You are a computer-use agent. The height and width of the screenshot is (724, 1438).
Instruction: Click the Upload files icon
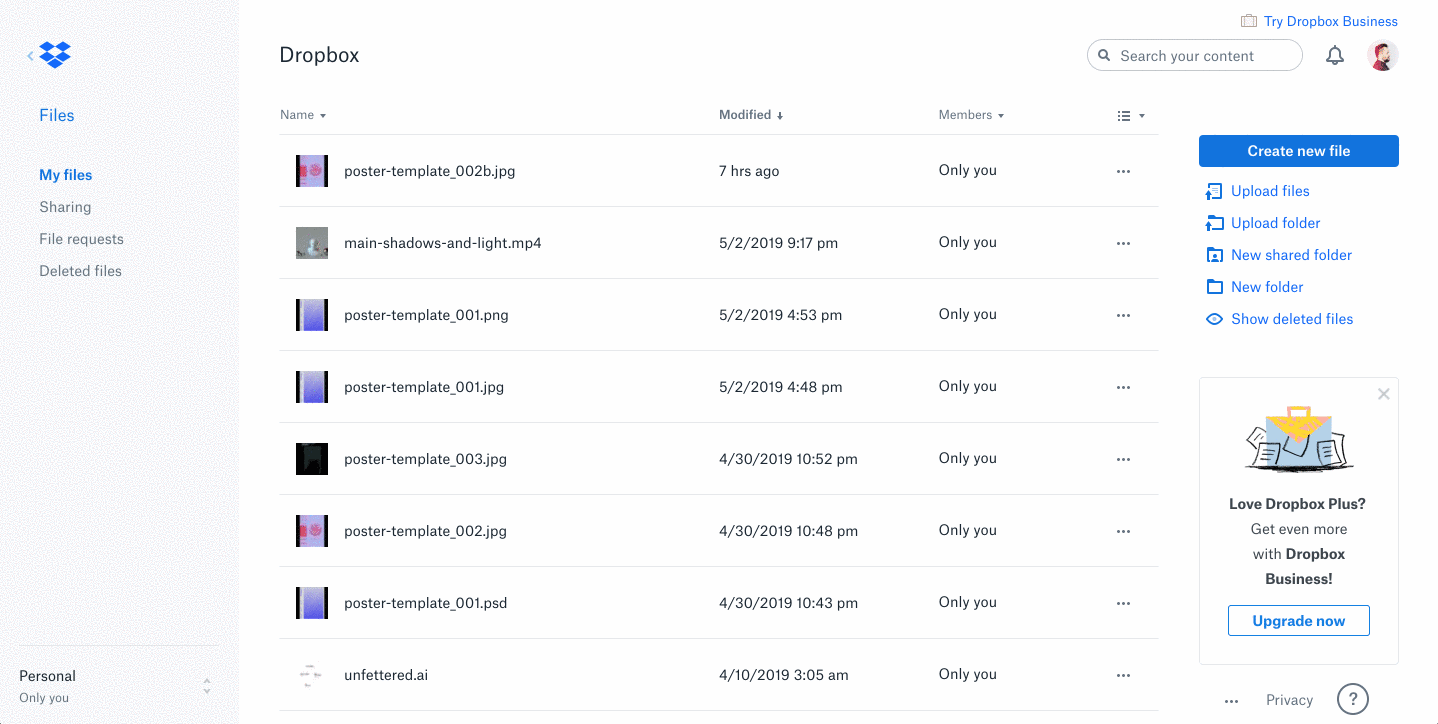point(1213,191)
